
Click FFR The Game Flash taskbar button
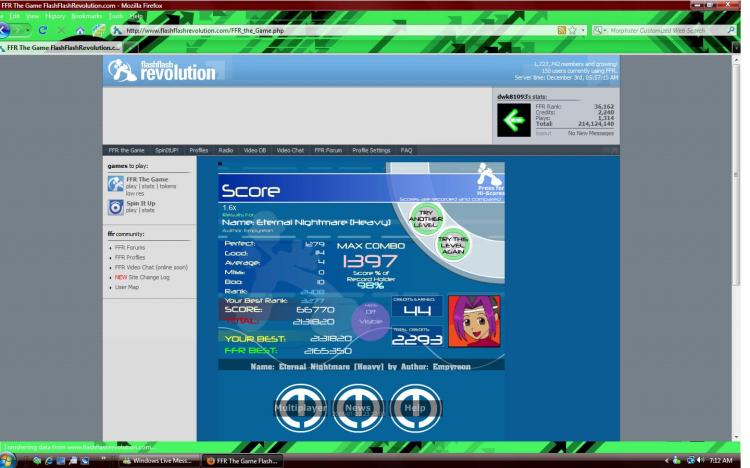pyautogui.click(x=242, y=461)
